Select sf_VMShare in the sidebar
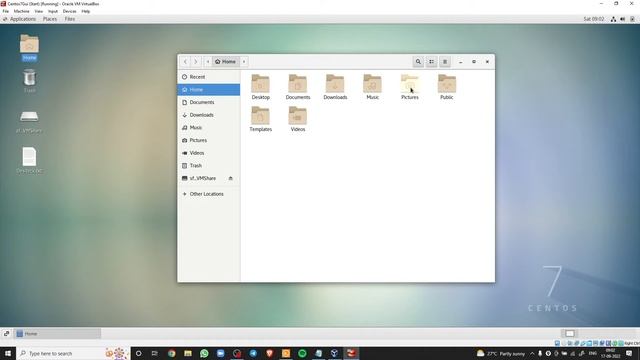 coord(209,178)
